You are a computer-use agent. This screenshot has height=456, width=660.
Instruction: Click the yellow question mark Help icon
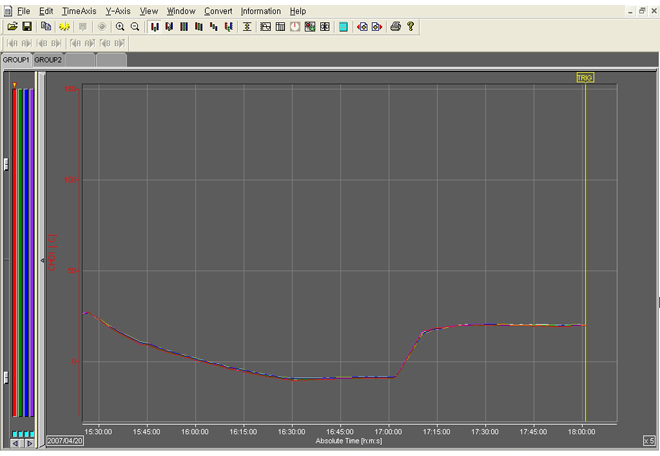click(410, 27)
